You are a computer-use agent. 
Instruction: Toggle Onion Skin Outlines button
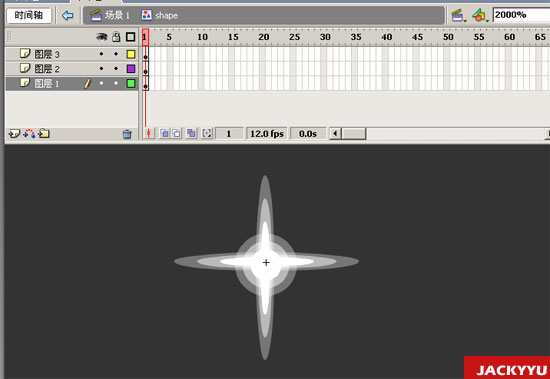pos(176,133)
